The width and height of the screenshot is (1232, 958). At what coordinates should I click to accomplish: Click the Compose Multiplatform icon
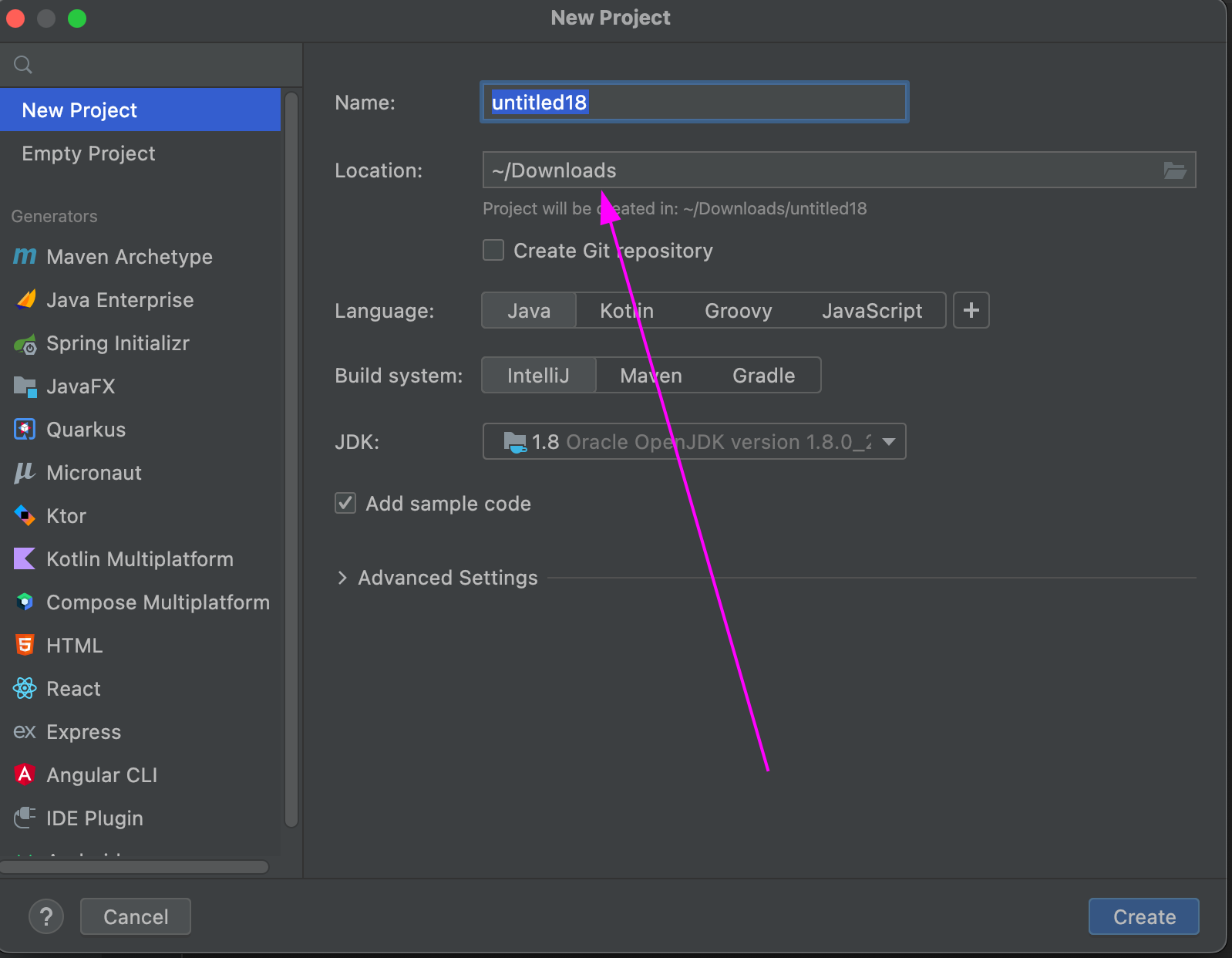click(x=25, y=602)
